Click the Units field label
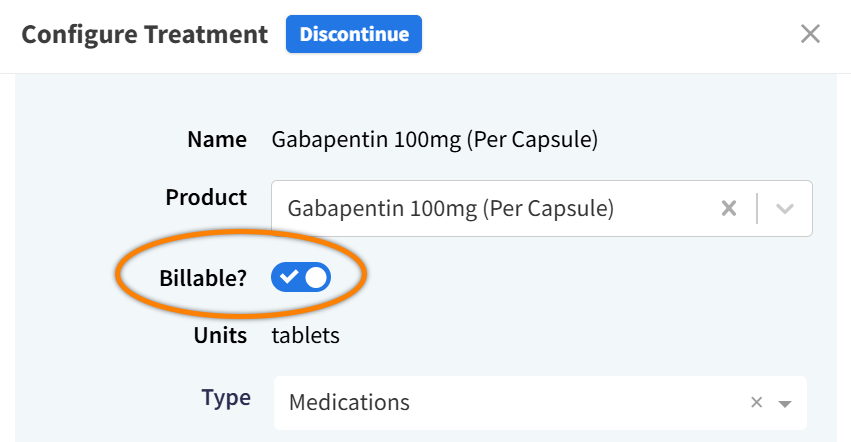This screenshot has width=851, height=442. 220,335
